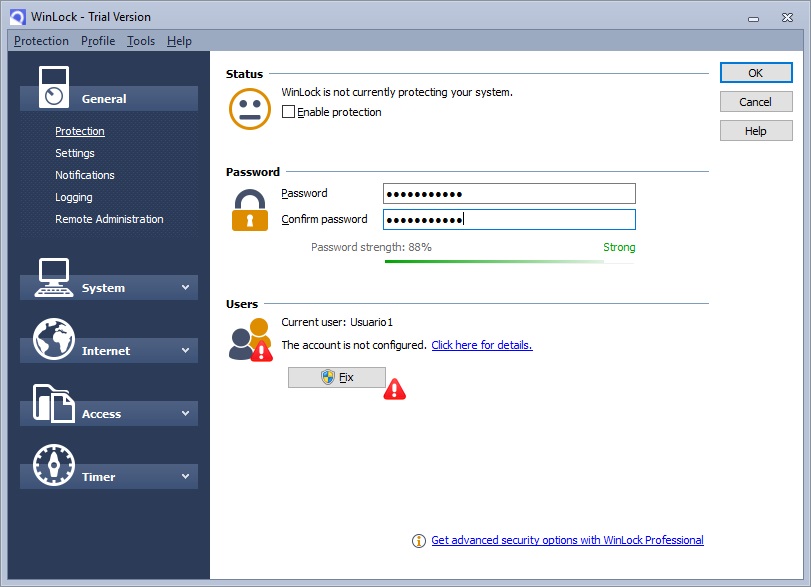Click the Timer section header label
This screenshot has width=811, height=587.
(x=98, y=477)
